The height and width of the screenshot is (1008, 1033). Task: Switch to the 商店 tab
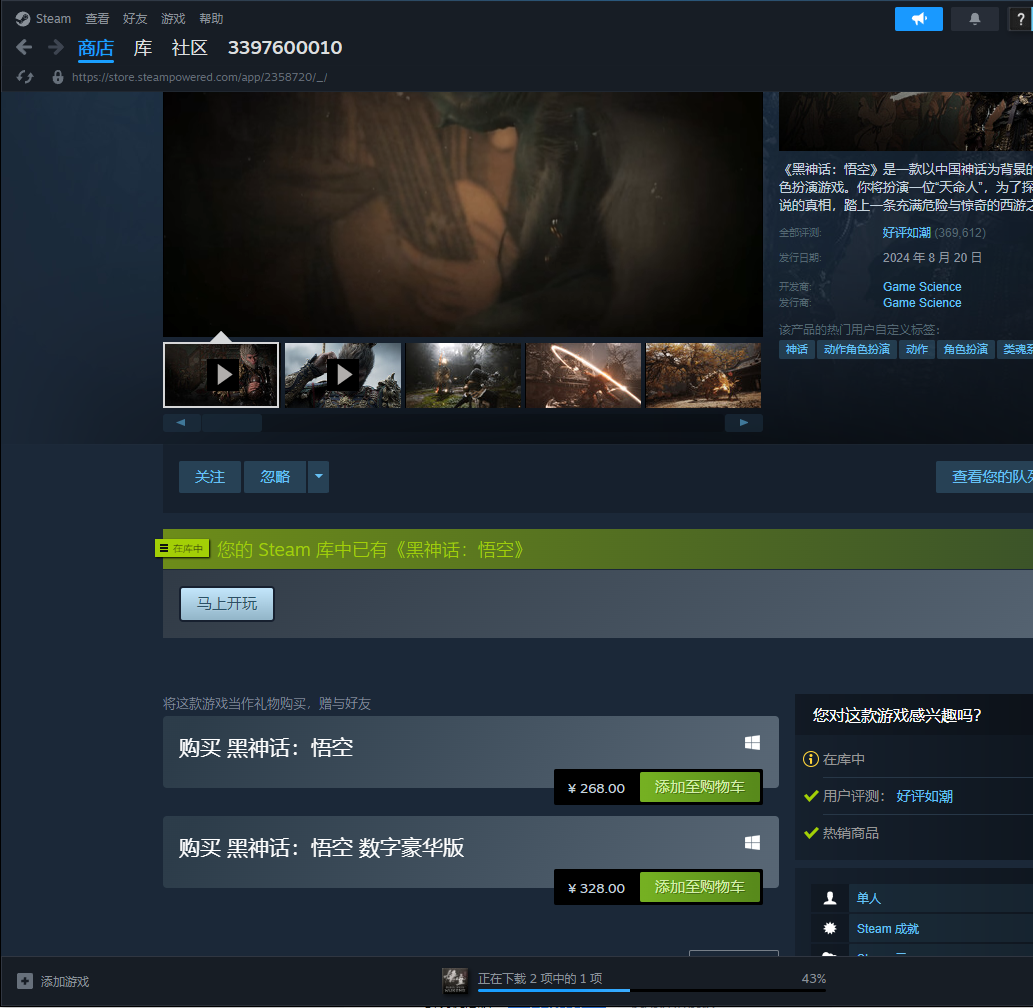coord(96,48)
